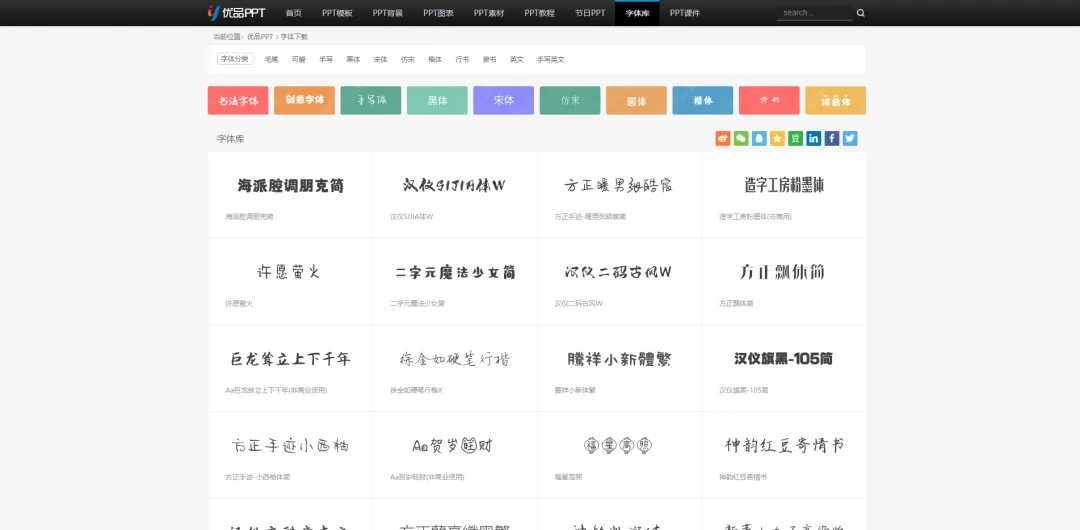Screen dimensions: 1080x530
Task: Open 二字元魔法少女简 font preview
Action: point(455,273)
